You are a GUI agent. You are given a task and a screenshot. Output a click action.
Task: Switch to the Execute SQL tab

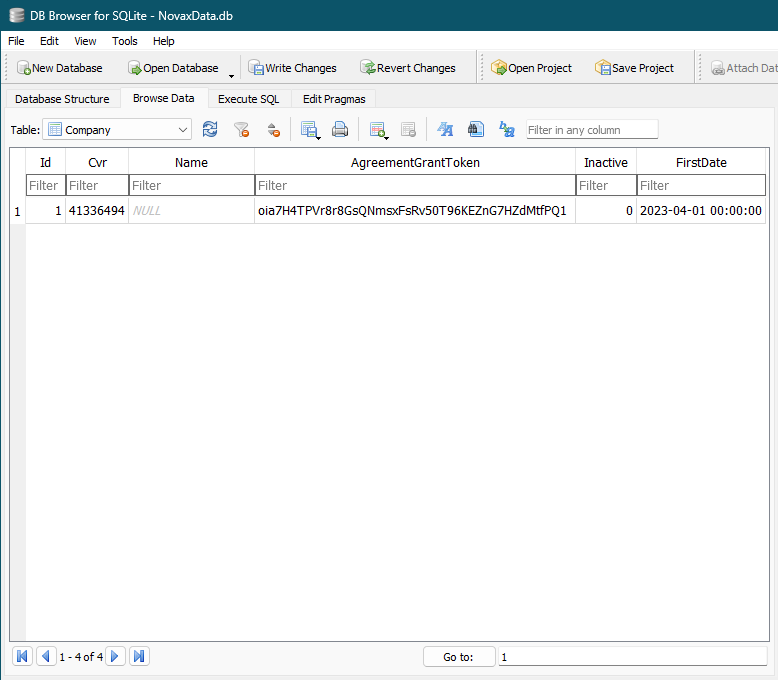click(x=249, y=99)
